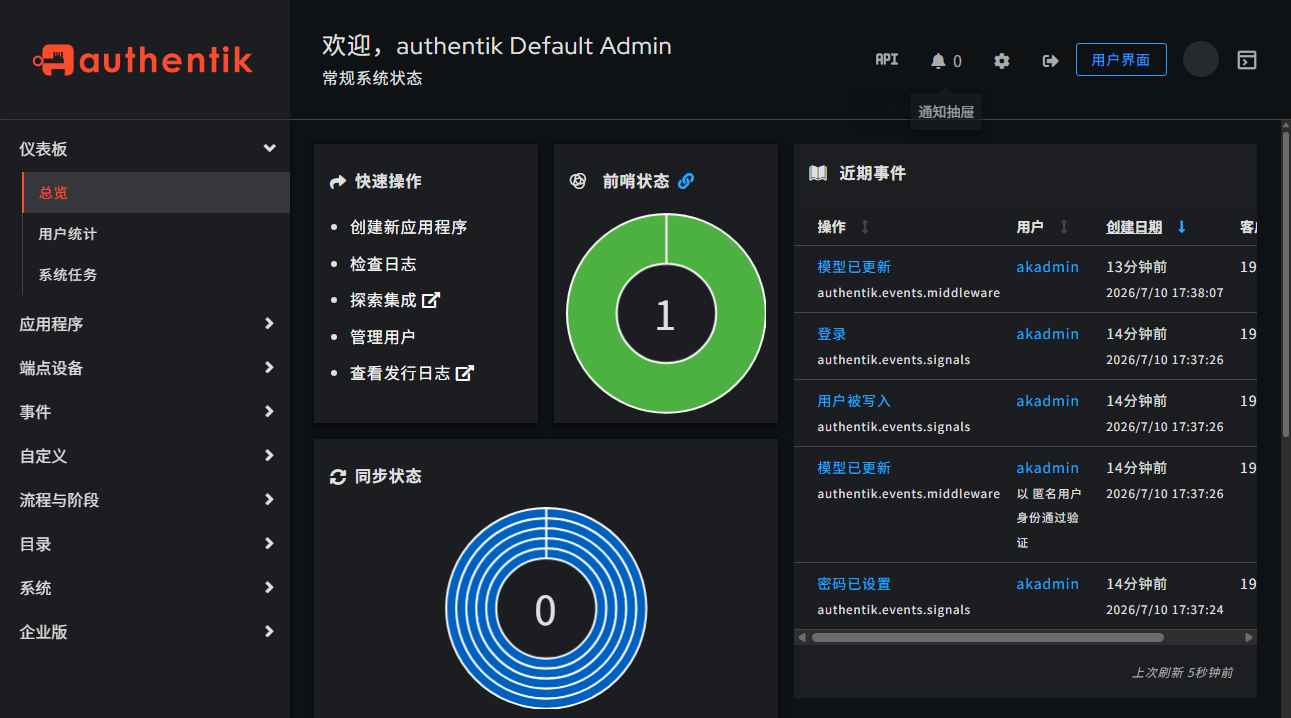Click the 创建日期 column header
The image size is (1291, 718).
click(1134, 227)
